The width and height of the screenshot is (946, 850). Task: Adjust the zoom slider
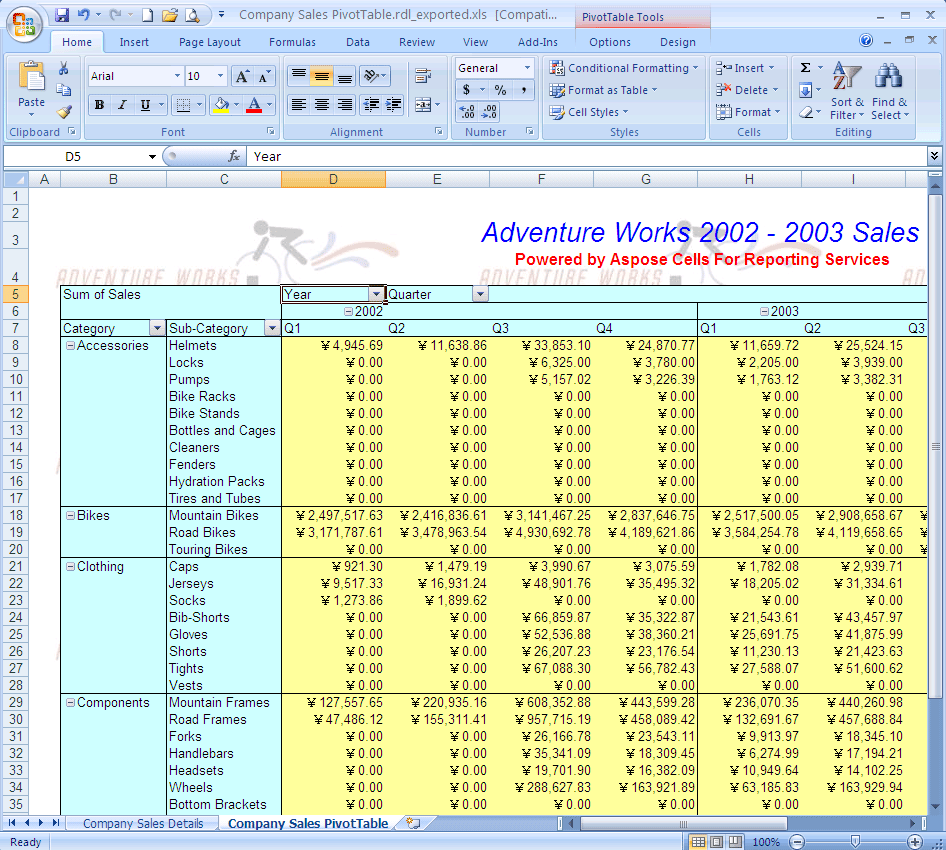coord(856,841)
